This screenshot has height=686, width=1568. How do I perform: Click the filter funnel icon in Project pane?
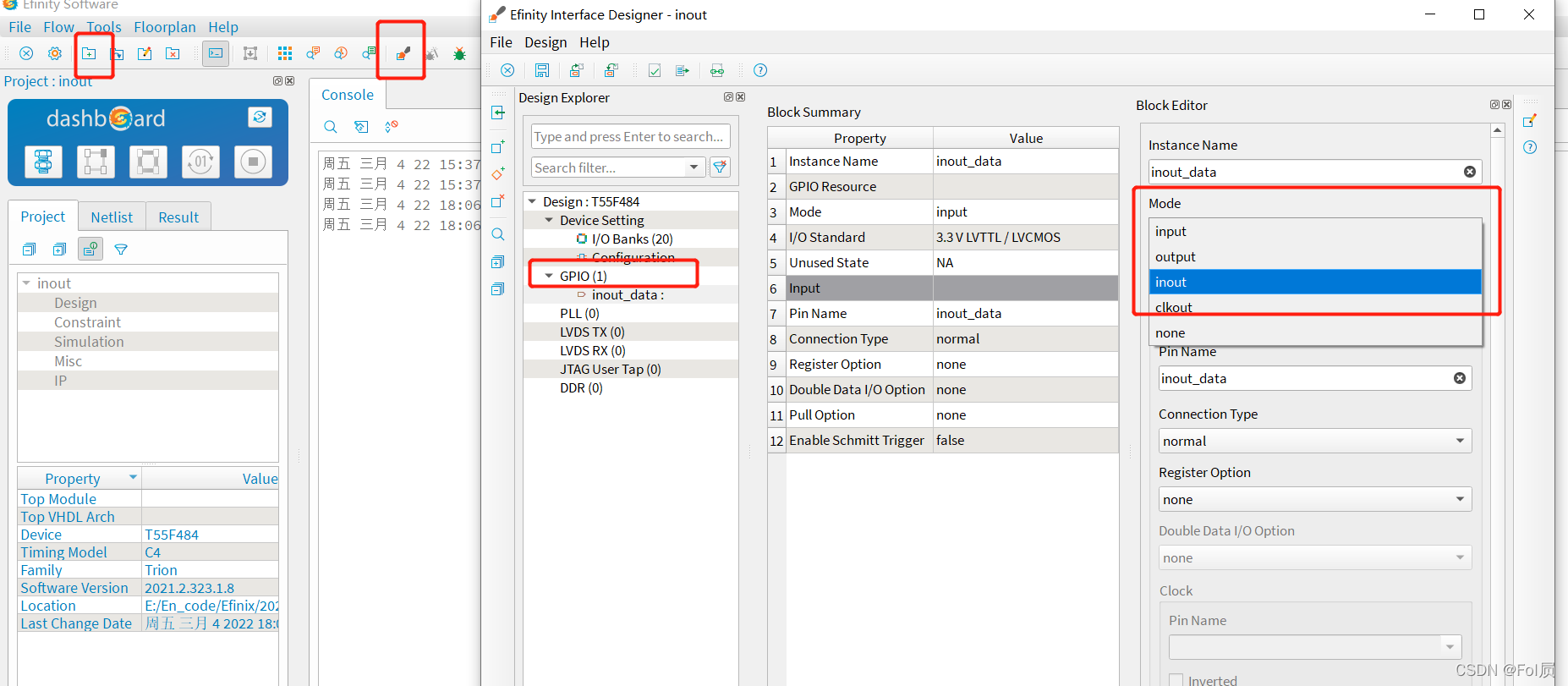click(x=121, y=250)
